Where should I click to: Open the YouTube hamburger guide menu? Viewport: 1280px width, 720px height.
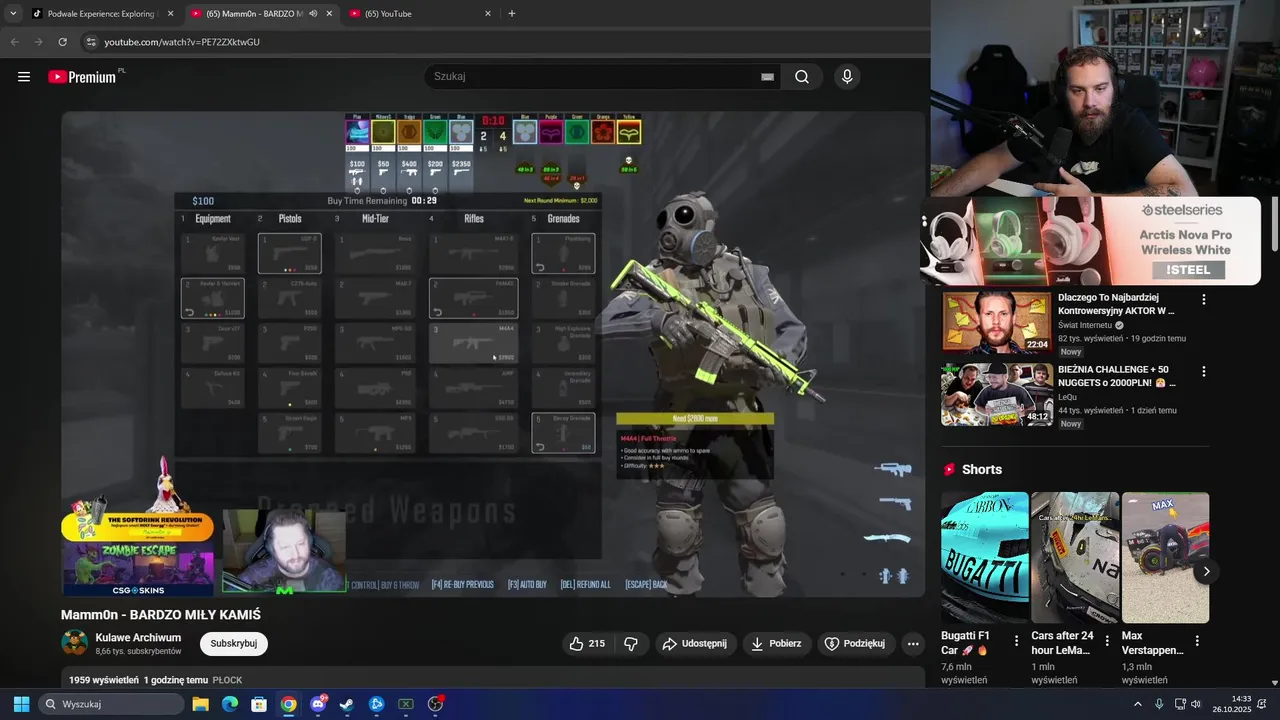tap(24, 77)
